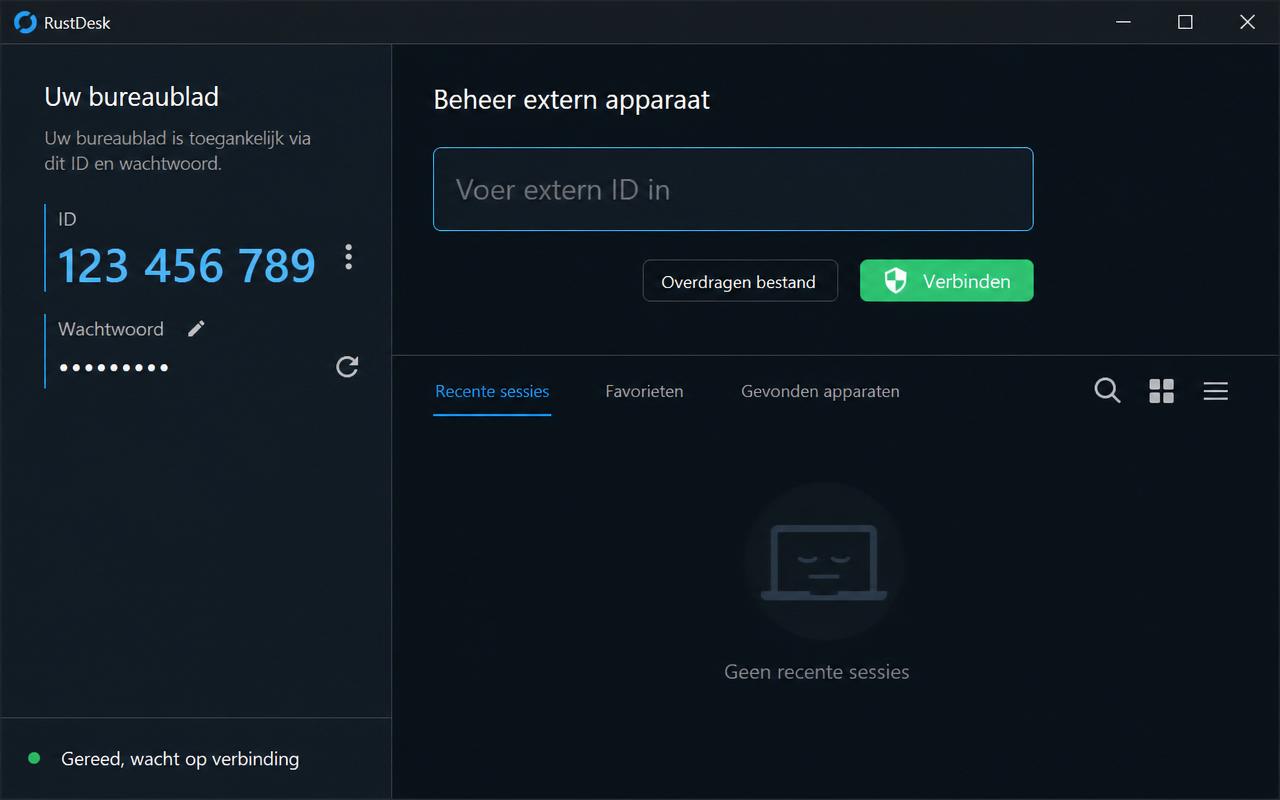Switch sessions to grid view

point(1161,391)
